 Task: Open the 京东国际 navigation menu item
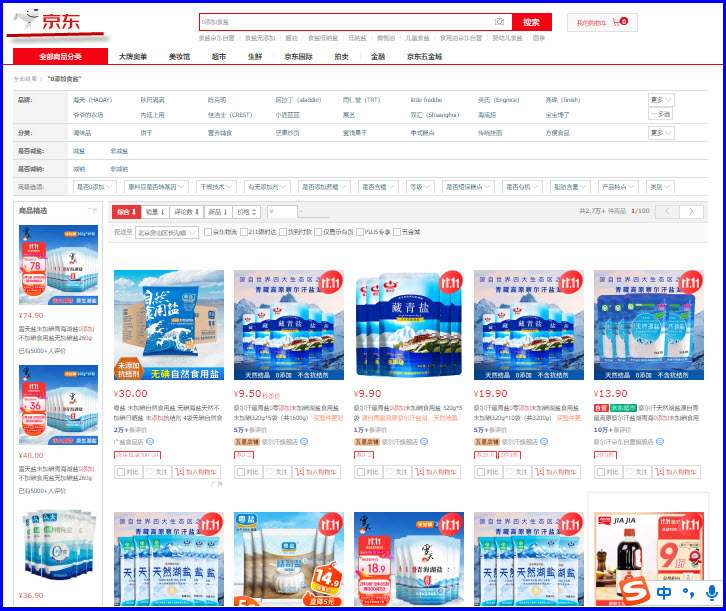[298, 57]
